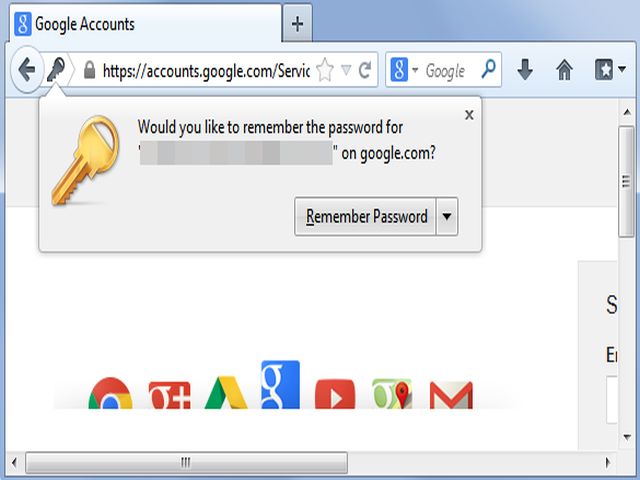Viewport: 640px width, 480px height.
Task: Open Downloads with the down arrow icon
Action: point(525,69)
